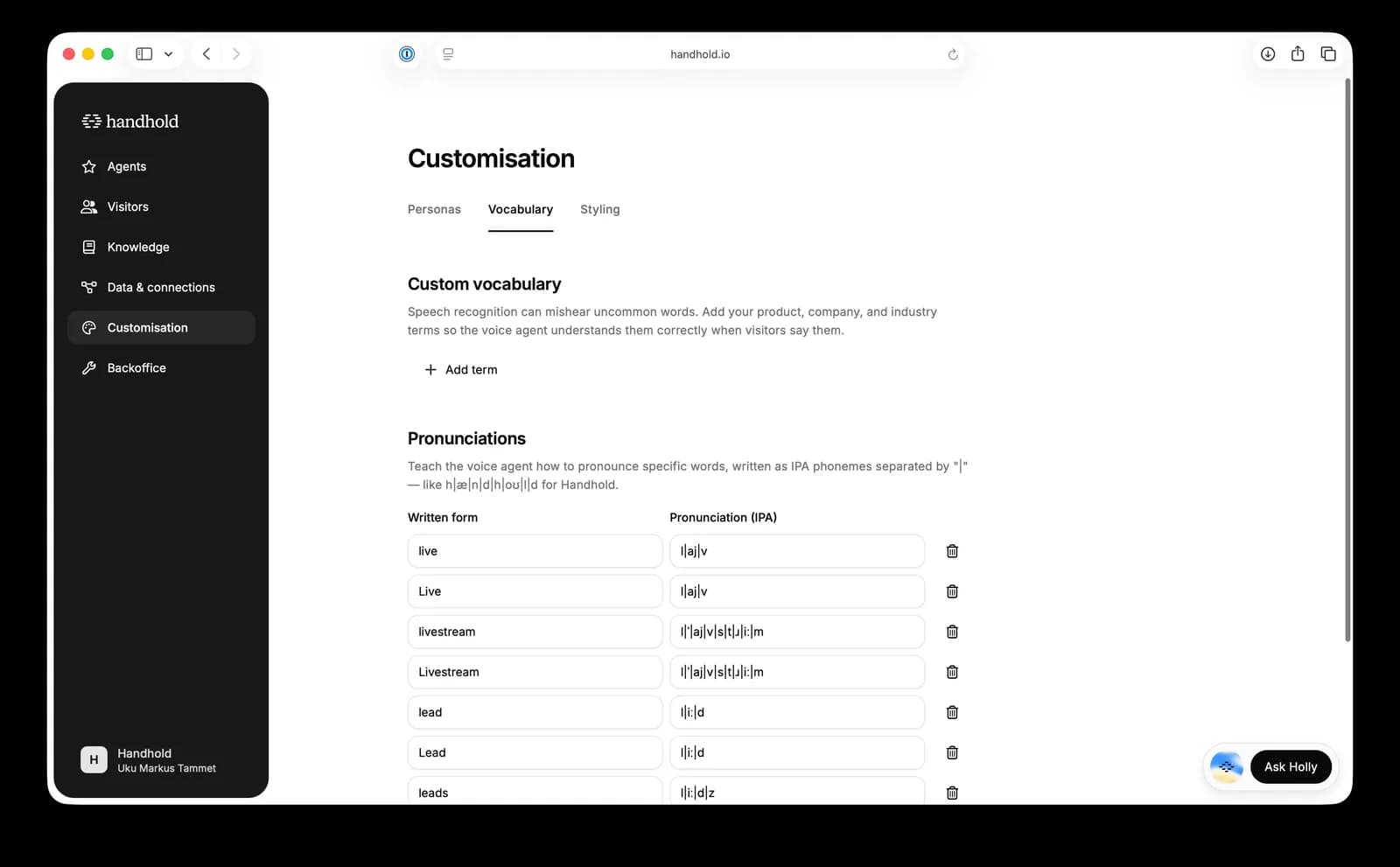Toggle the Safari sidebar
Image resolution: width=1400 pixels, height=867 pixels.
[144, 54]
